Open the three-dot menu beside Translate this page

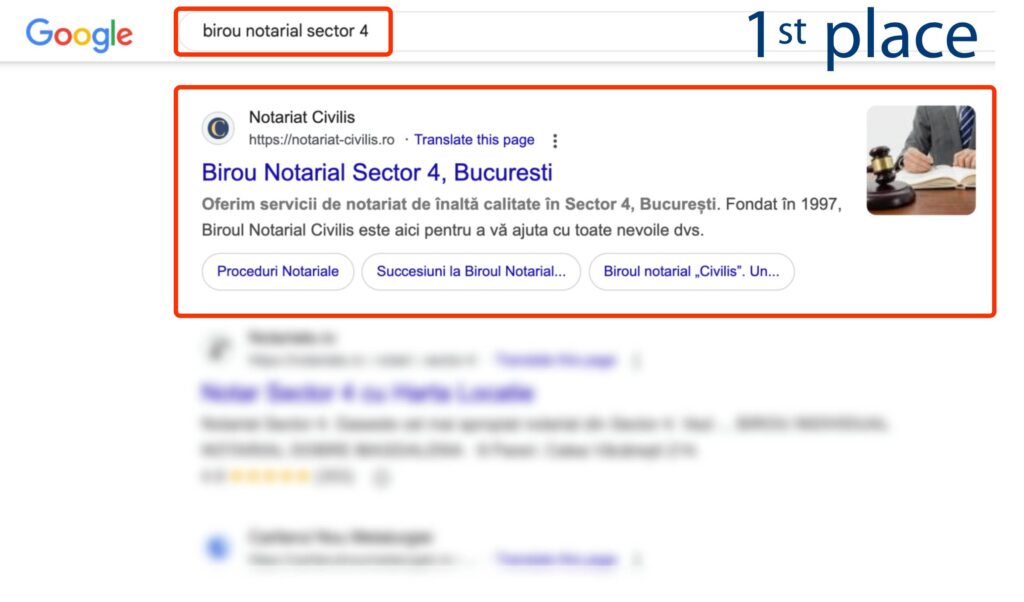point(555,140)
